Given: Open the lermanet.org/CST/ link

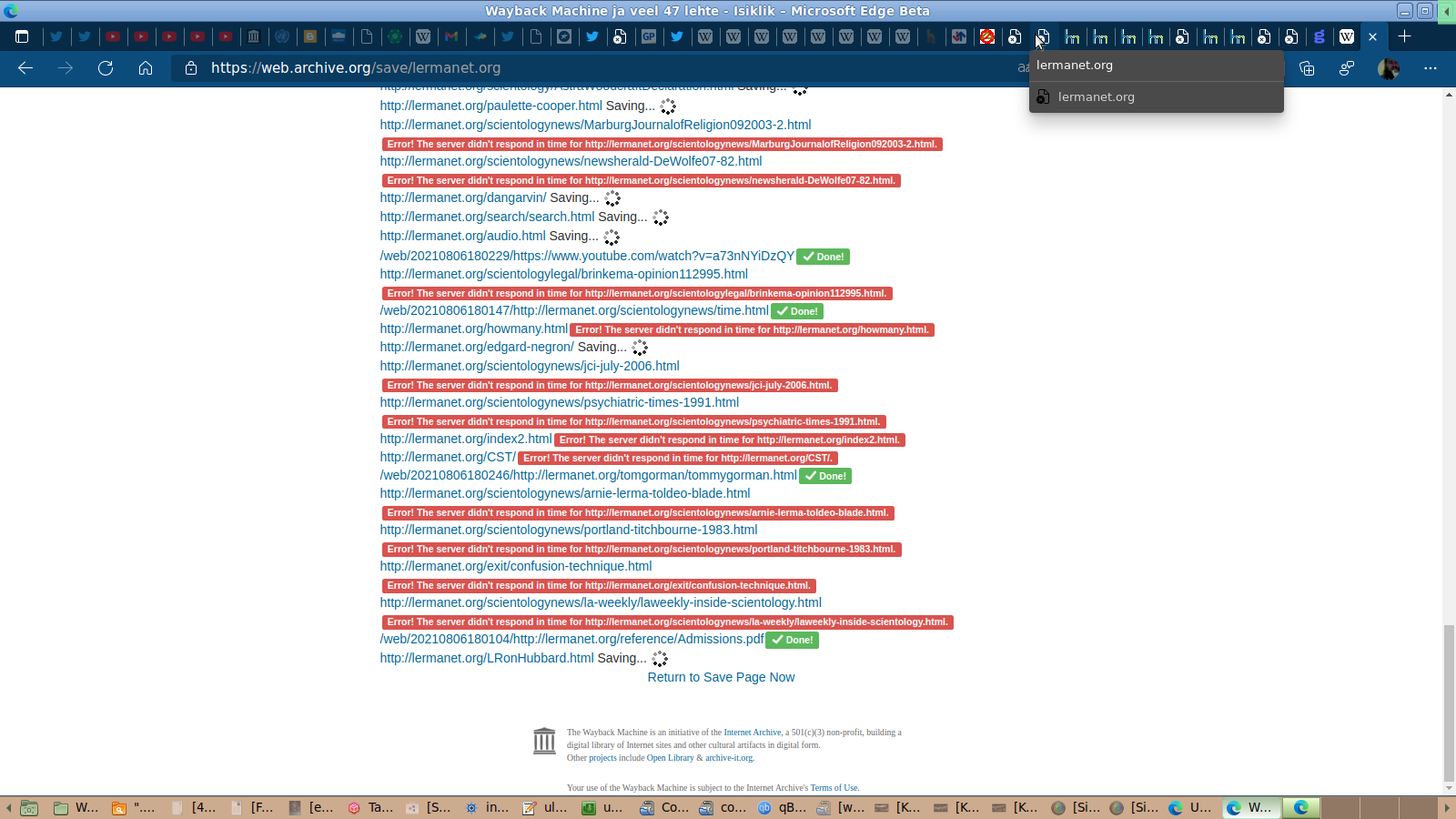Looking at the screenshot, I should [448, 457].
